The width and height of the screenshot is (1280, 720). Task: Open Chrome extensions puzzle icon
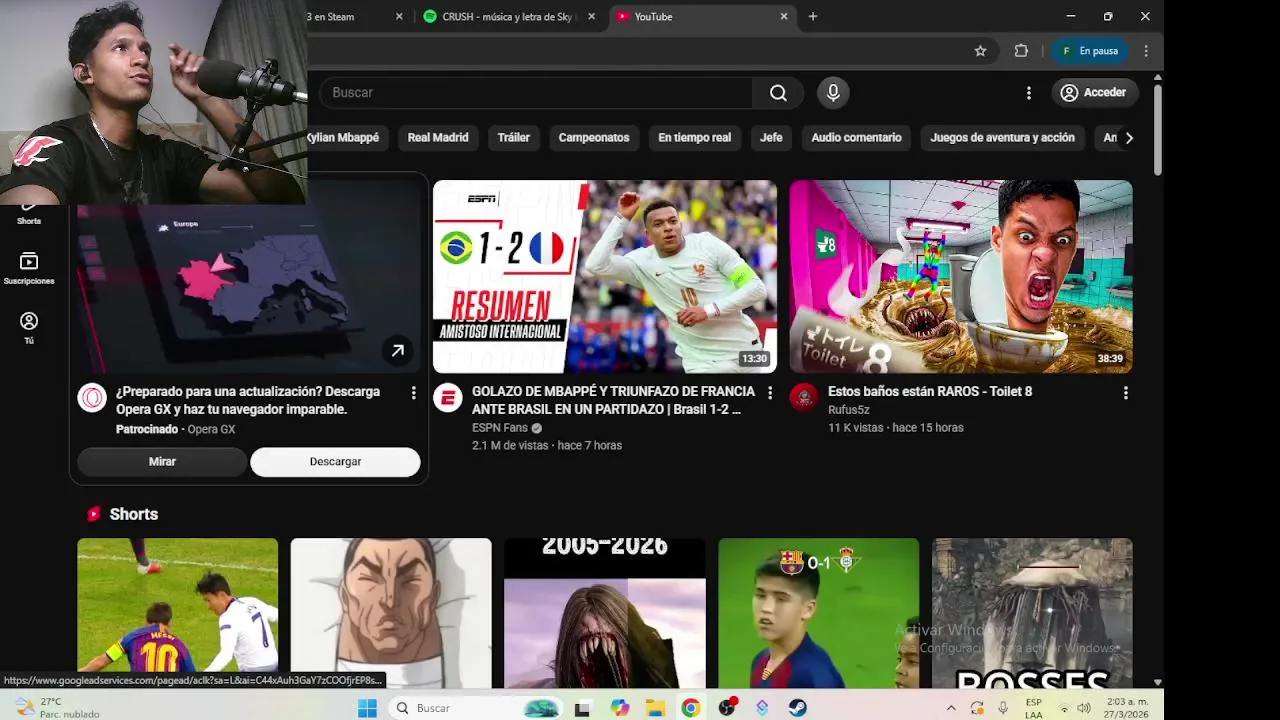point(1021,51)
